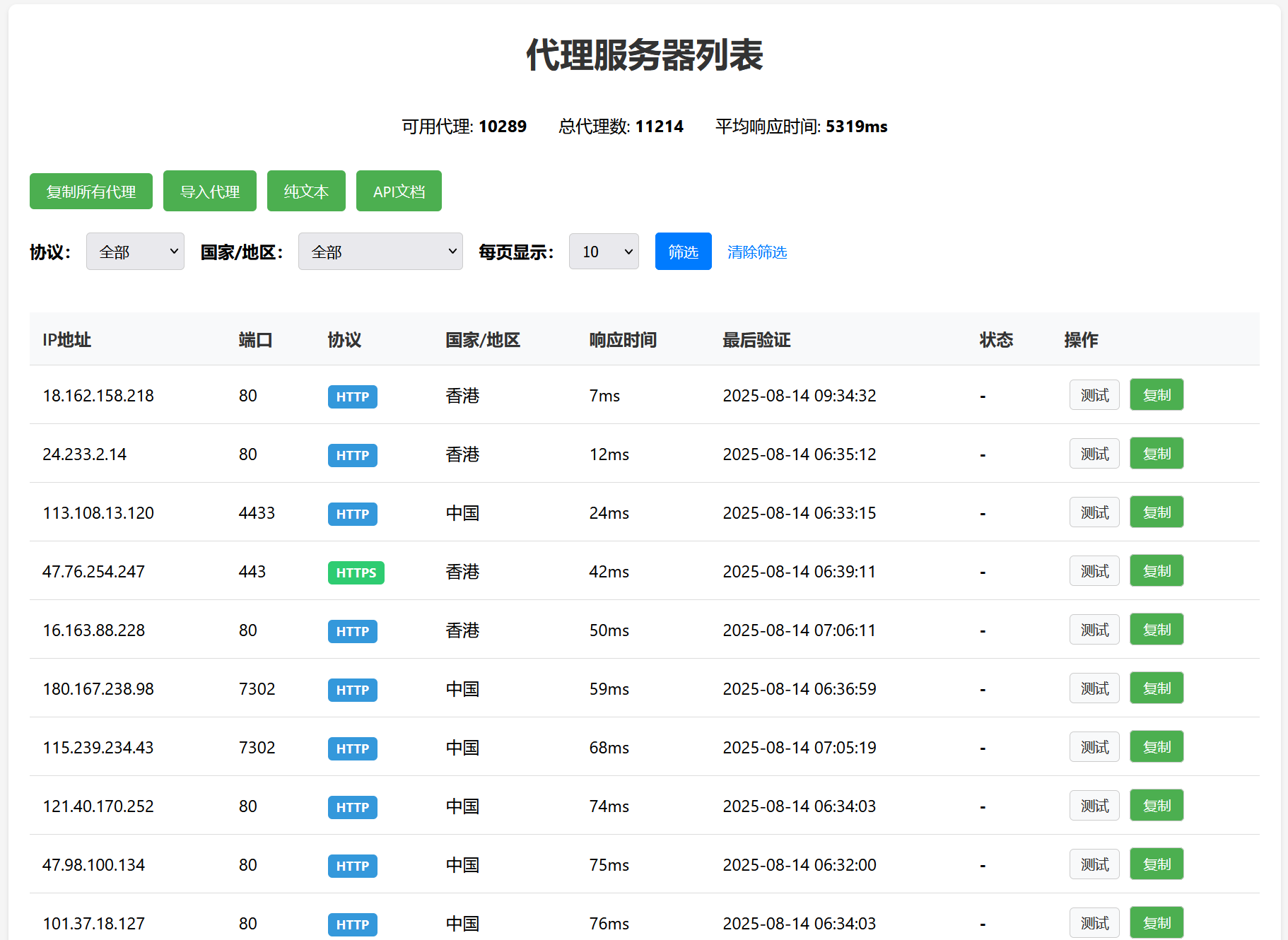This screenshot has height=940, width=1288.
Task: Select IP address 16.163.88.228
Action: pyautogui.click(x=93, y=630)
